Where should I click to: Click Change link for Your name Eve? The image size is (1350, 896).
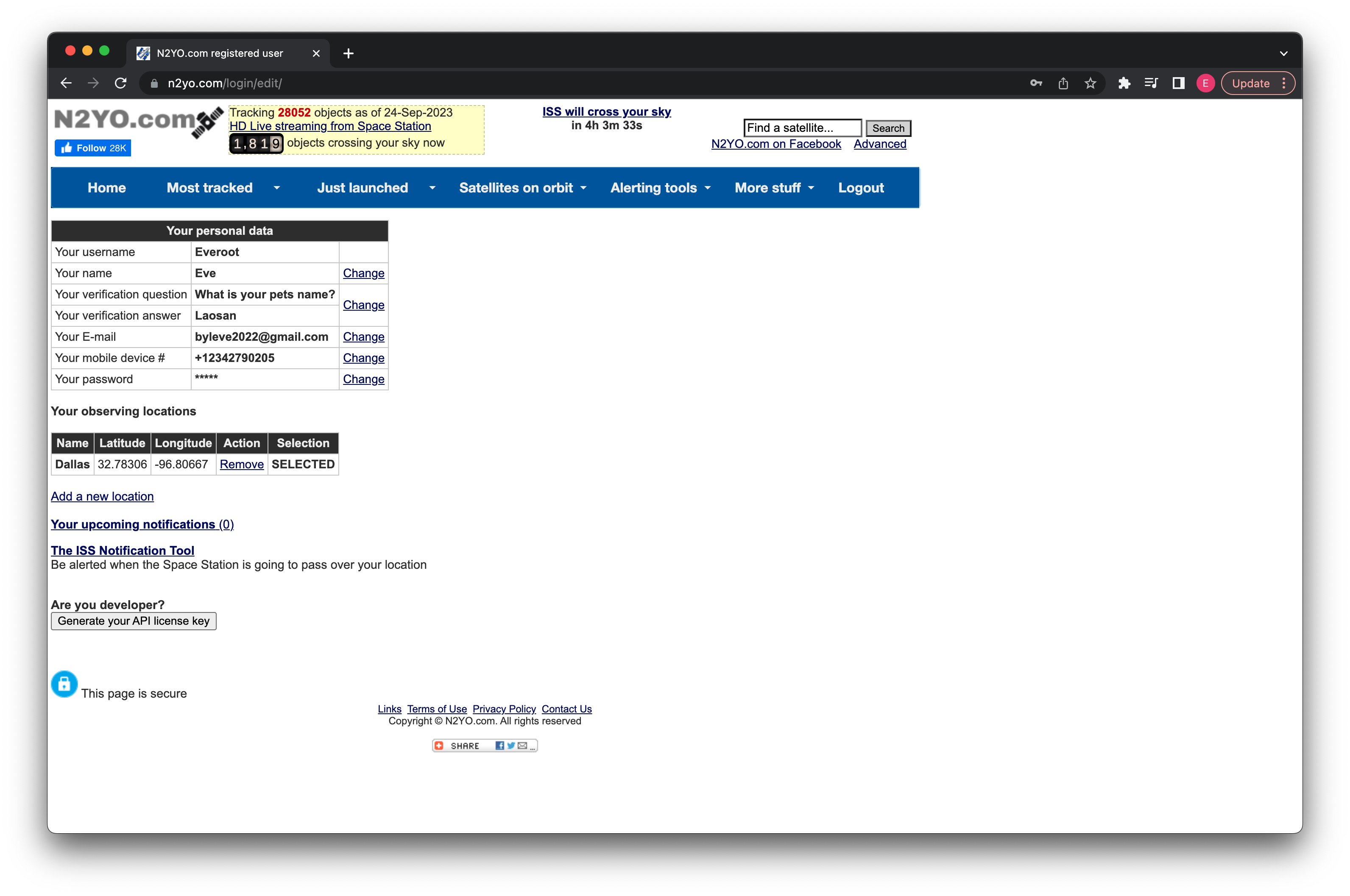(x=363, y=272)
